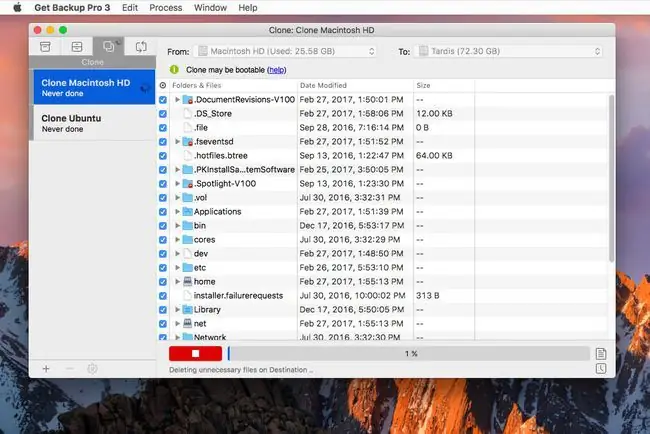
Task: Click the 1 % clone progress bar
Action: [408, 354]
